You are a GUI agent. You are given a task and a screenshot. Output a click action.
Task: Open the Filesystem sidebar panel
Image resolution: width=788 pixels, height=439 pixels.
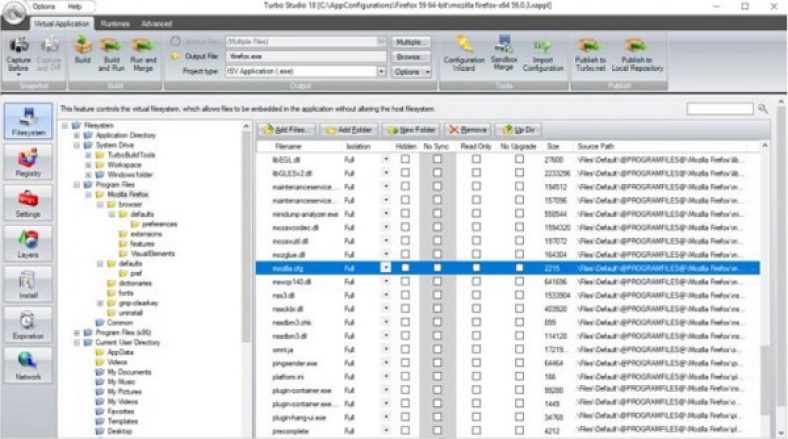28,121
